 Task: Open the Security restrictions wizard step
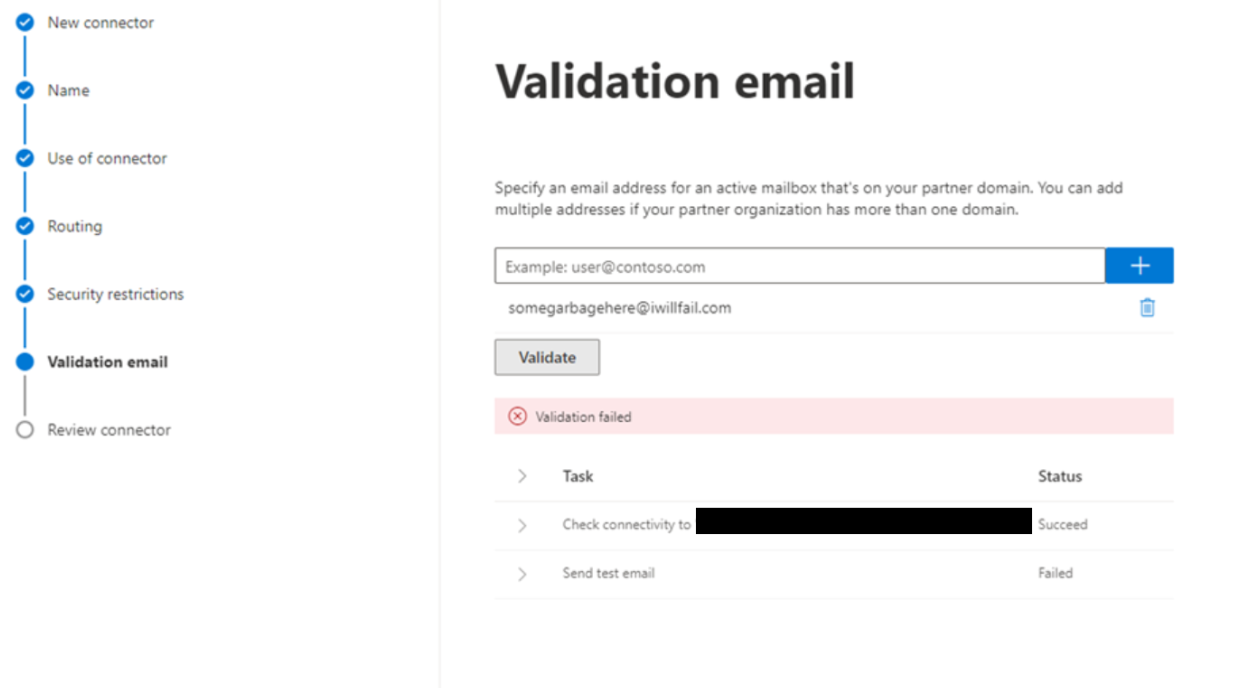click(x=115, y=294)
